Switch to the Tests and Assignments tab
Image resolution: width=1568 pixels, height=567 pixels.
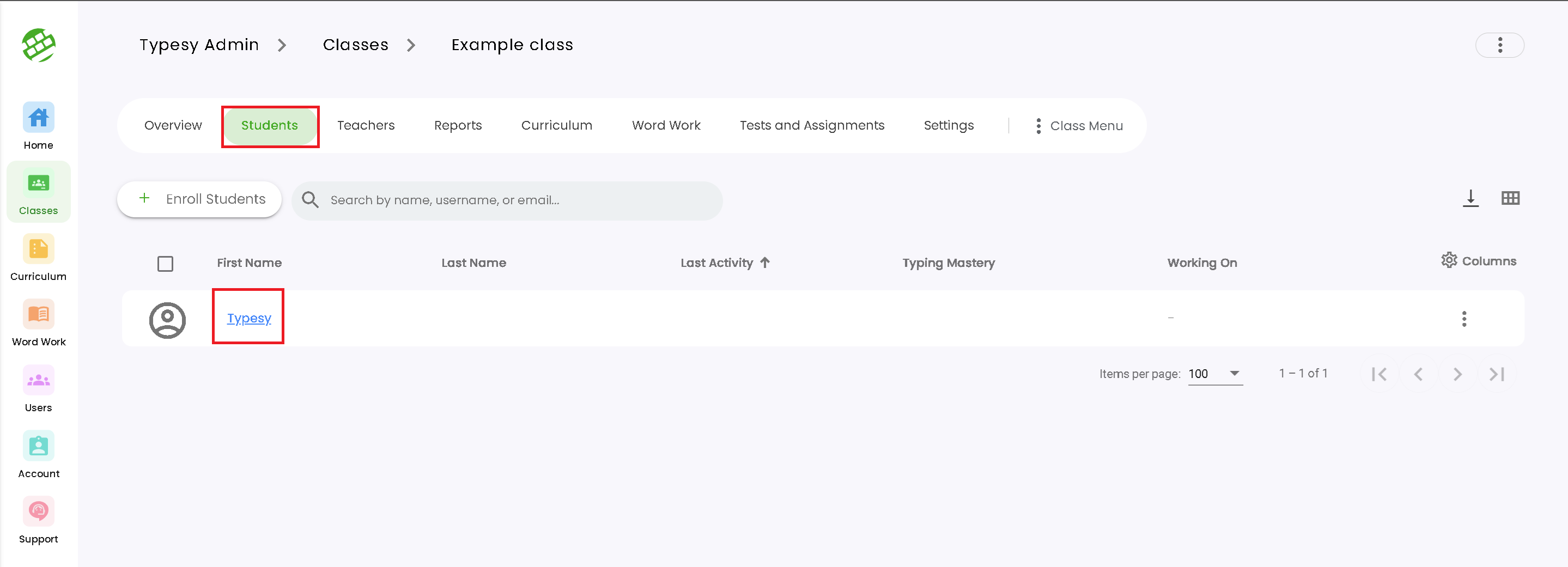click(811, 125)
